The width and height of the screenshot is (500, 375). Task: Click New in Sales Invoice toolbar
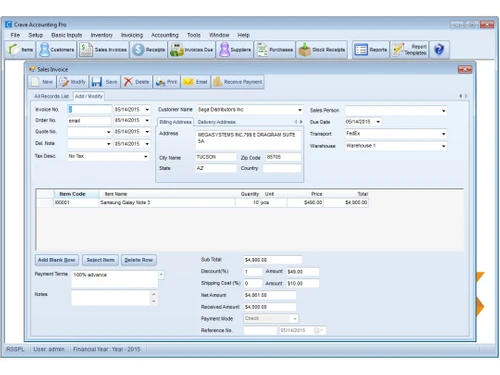pyautogui.click(x=42, y=82)
